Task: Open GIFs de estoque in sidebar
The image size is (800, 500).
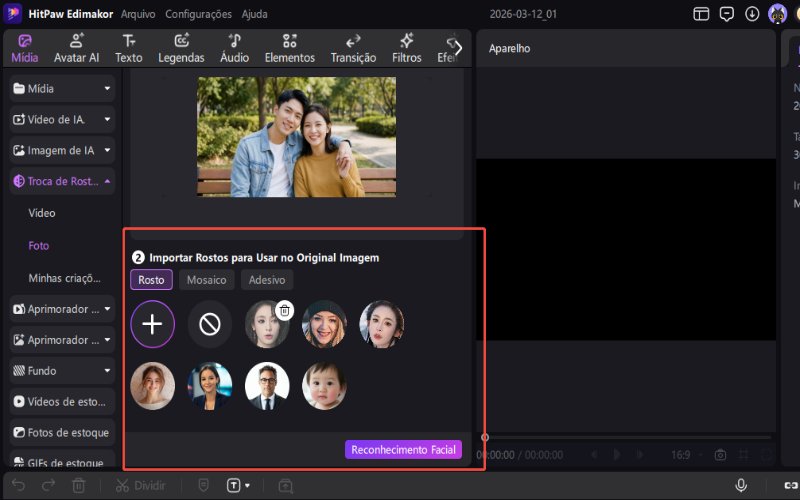Action: click(62, 462)
